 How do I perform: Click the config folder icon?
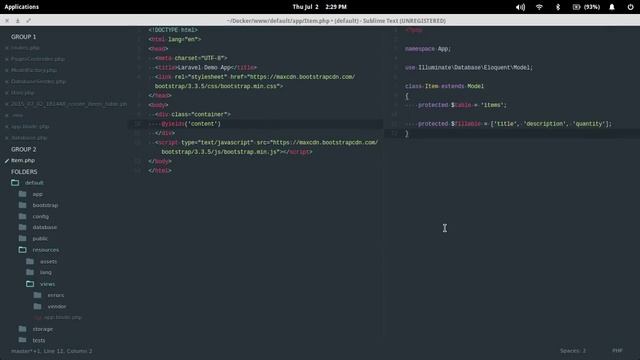click(x=22, y=216)
